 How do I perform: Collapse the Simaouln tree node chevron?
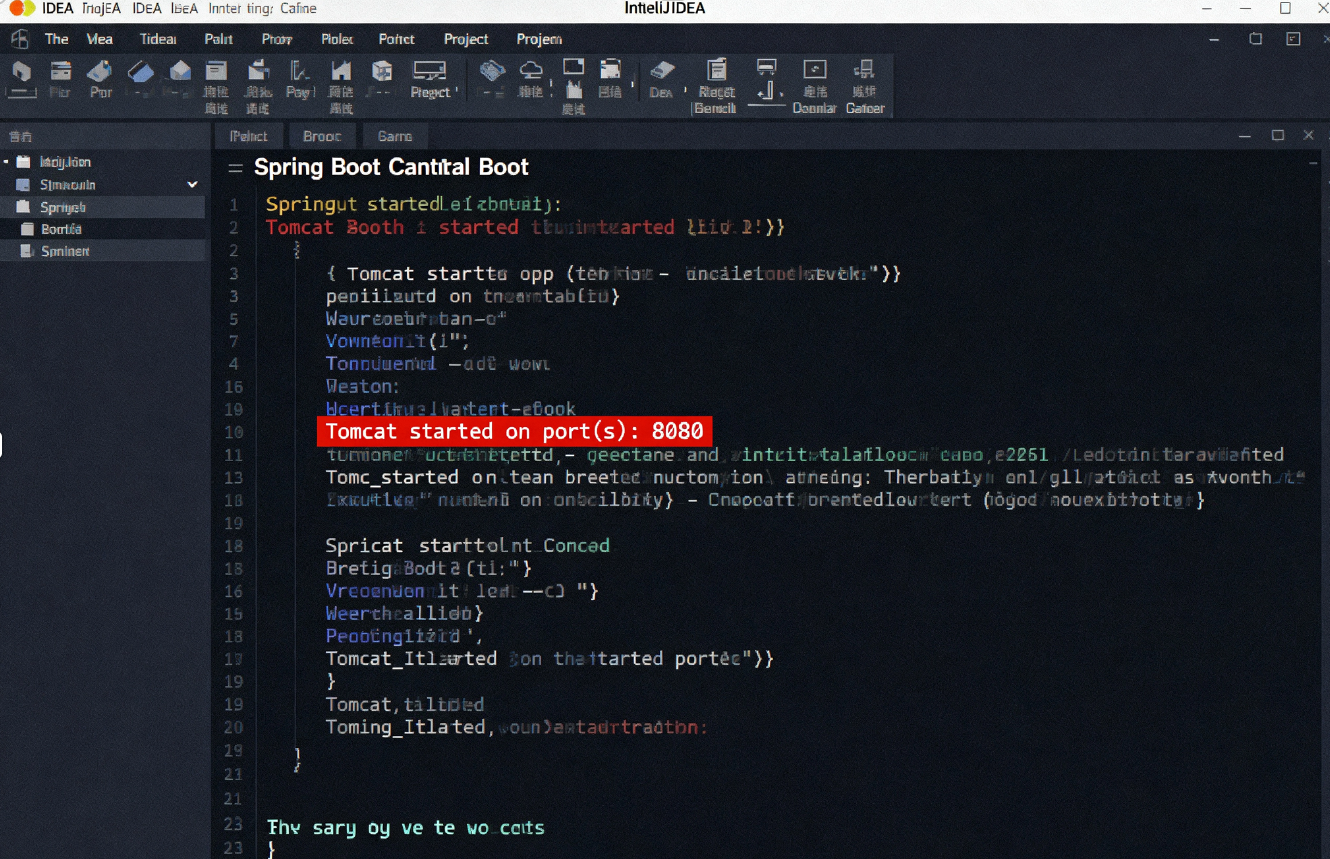[x=191, y=184]
